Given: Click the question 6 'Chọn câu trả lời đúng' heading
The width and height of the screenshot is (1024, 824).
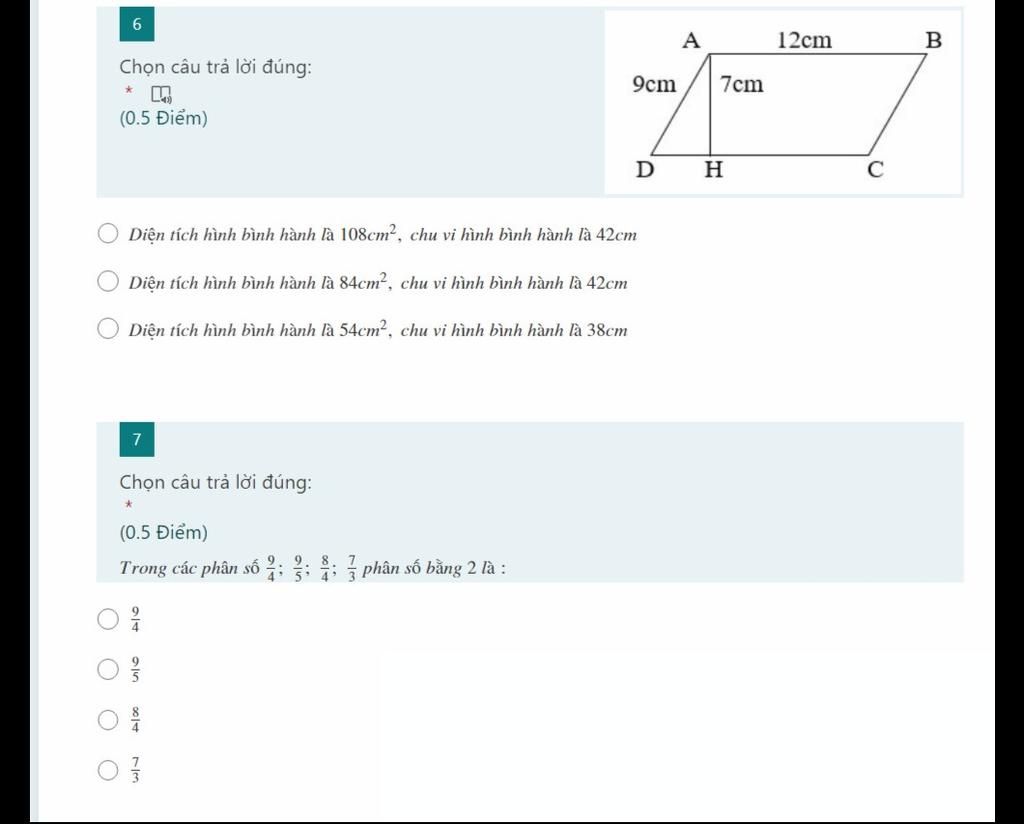Looking at the screenshot, I should [216, 67].
